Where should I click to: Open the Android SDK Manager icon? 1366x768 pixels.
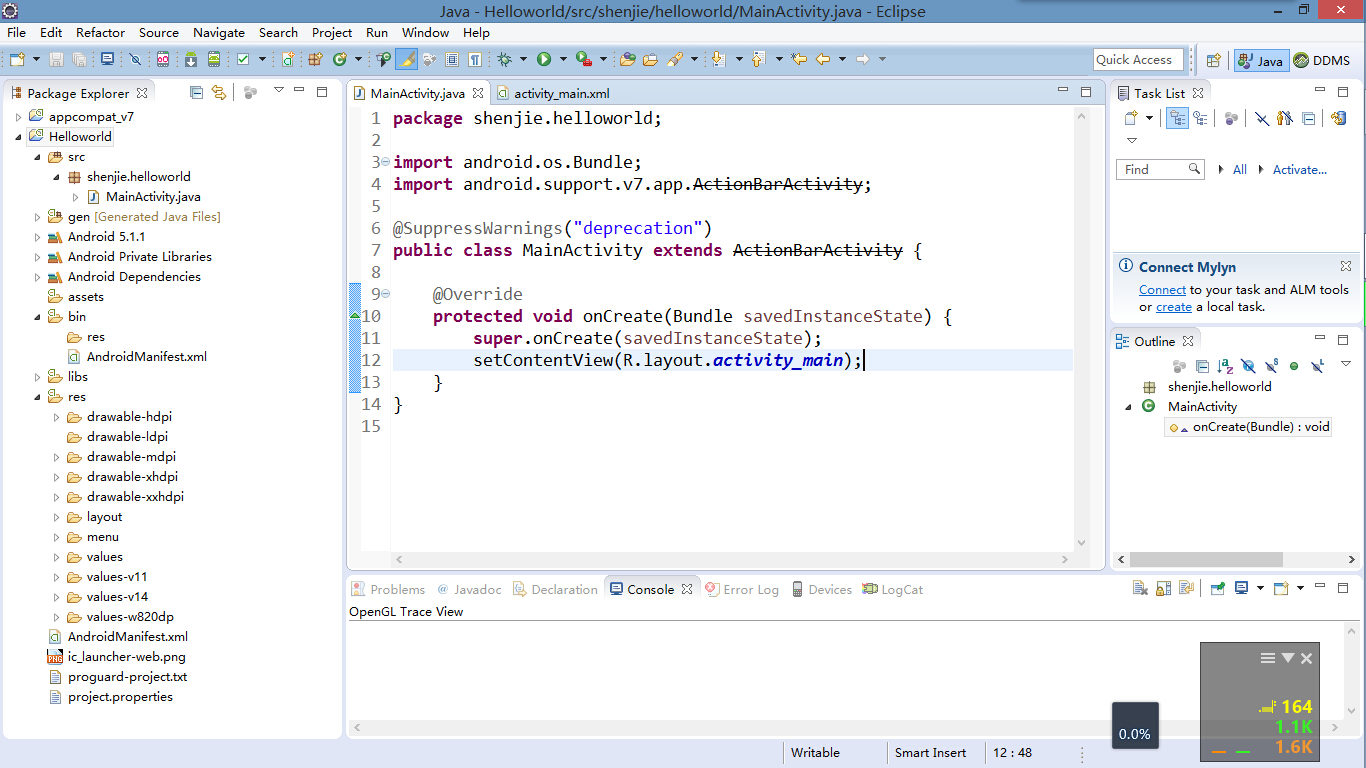pos(190,59)
